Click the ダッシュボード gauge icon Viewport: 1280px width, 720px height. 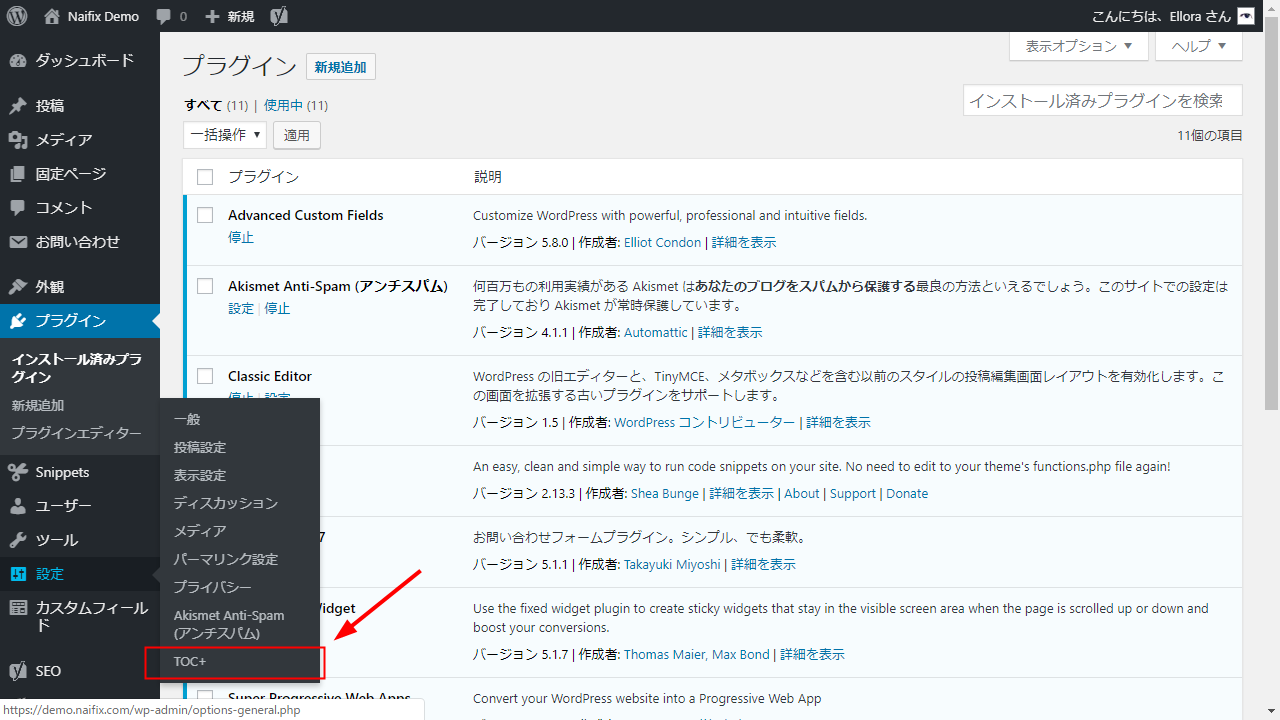coord(18,61)
